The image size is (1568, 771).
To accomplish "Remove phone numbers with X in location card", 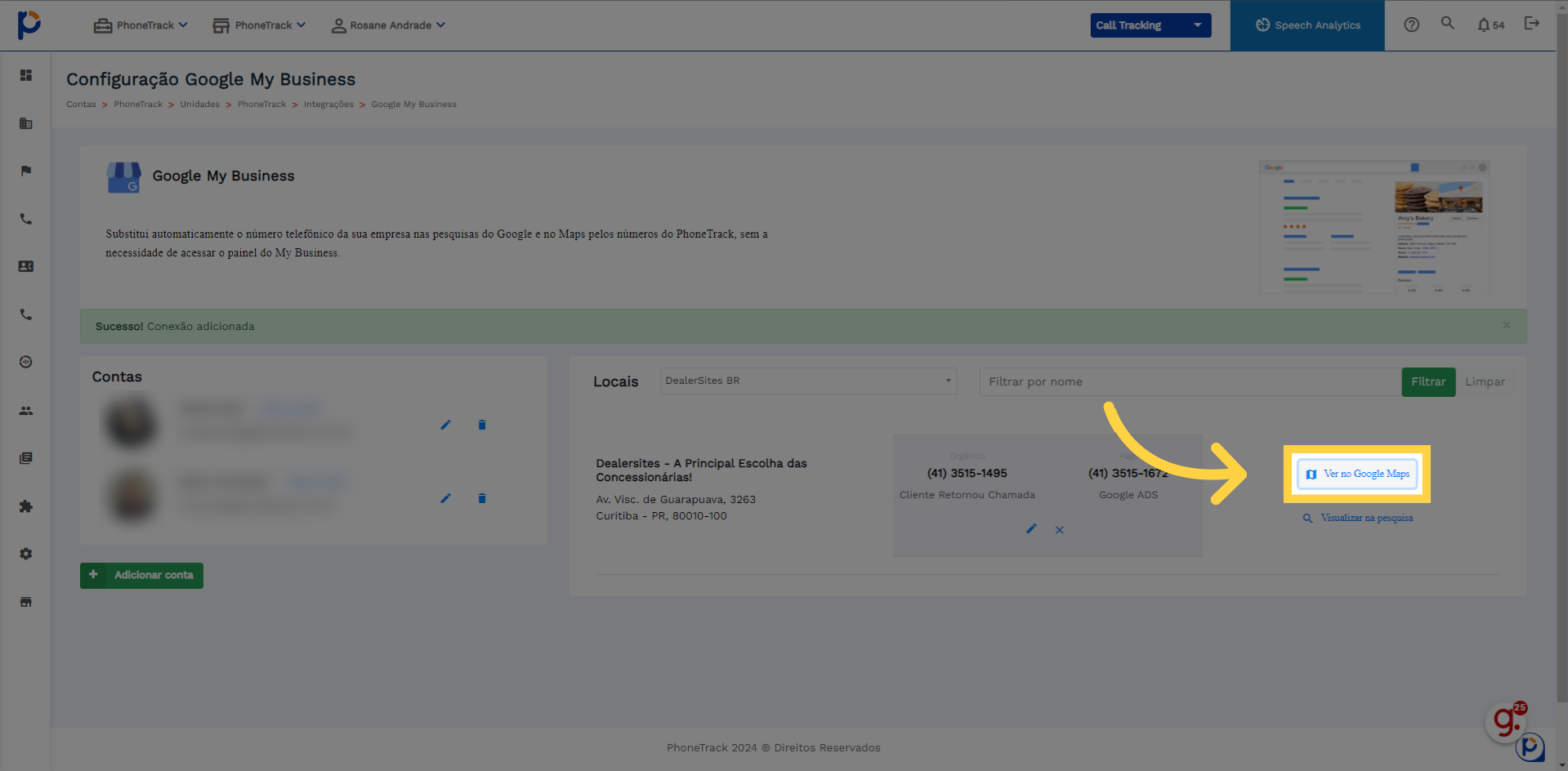I will pos(1060,530).
